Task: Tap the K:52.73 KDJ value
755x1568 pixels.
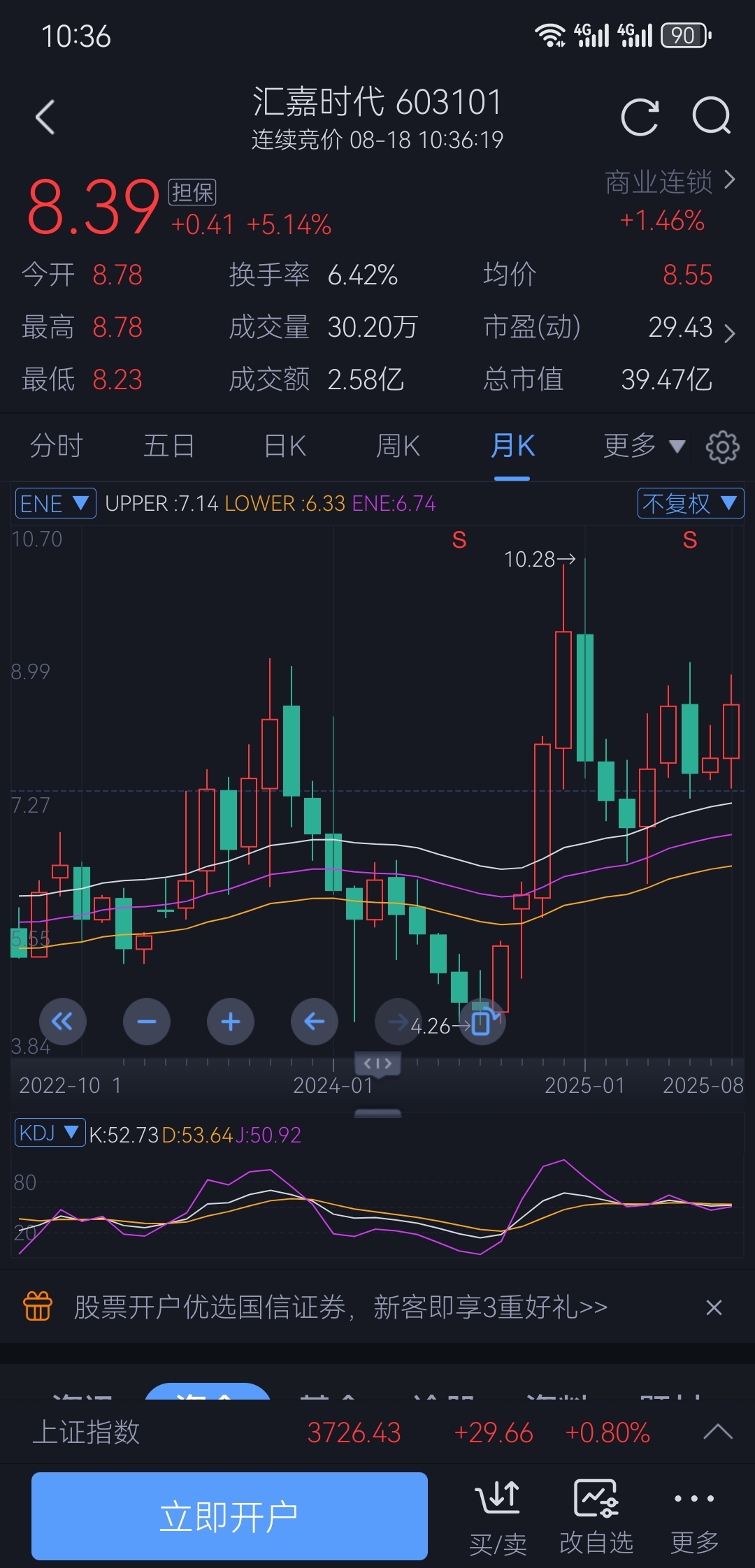Action: (124, 1134)
